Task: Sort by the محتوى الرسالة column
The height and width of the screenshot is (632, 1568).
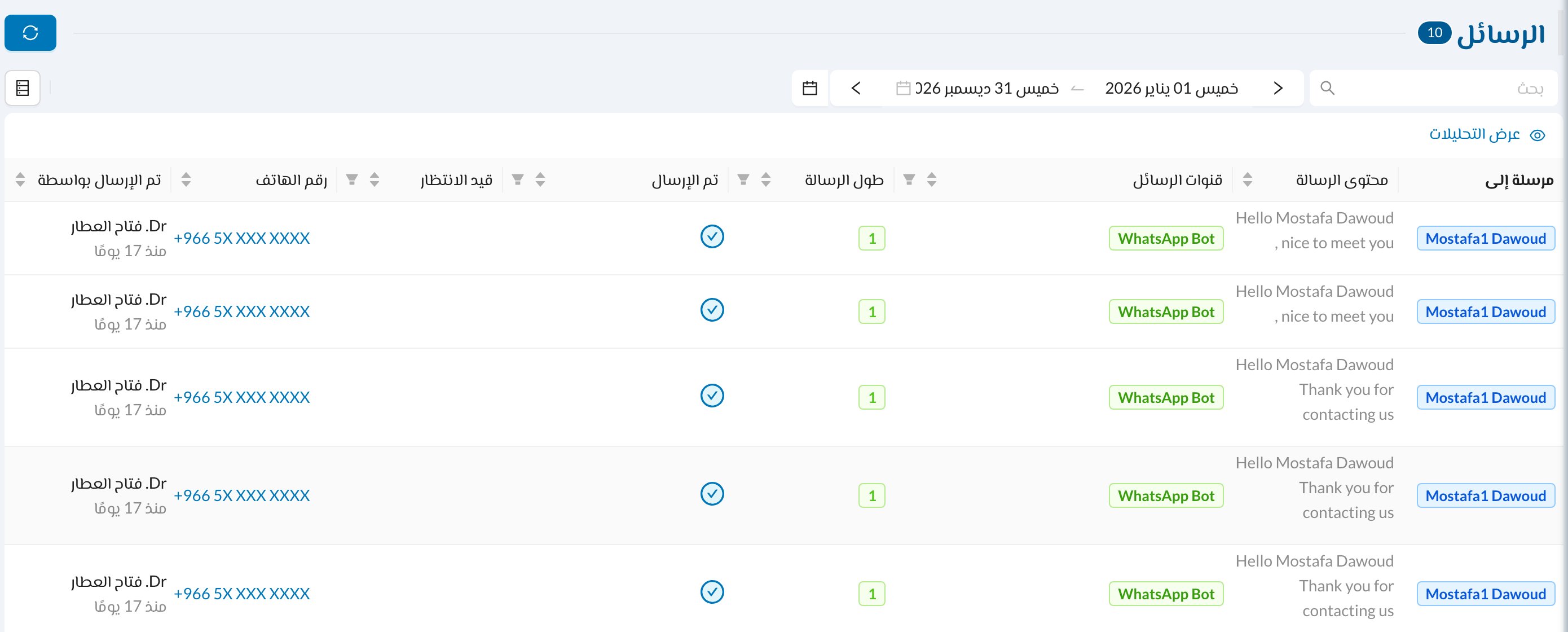Action: pos(1247,179)
